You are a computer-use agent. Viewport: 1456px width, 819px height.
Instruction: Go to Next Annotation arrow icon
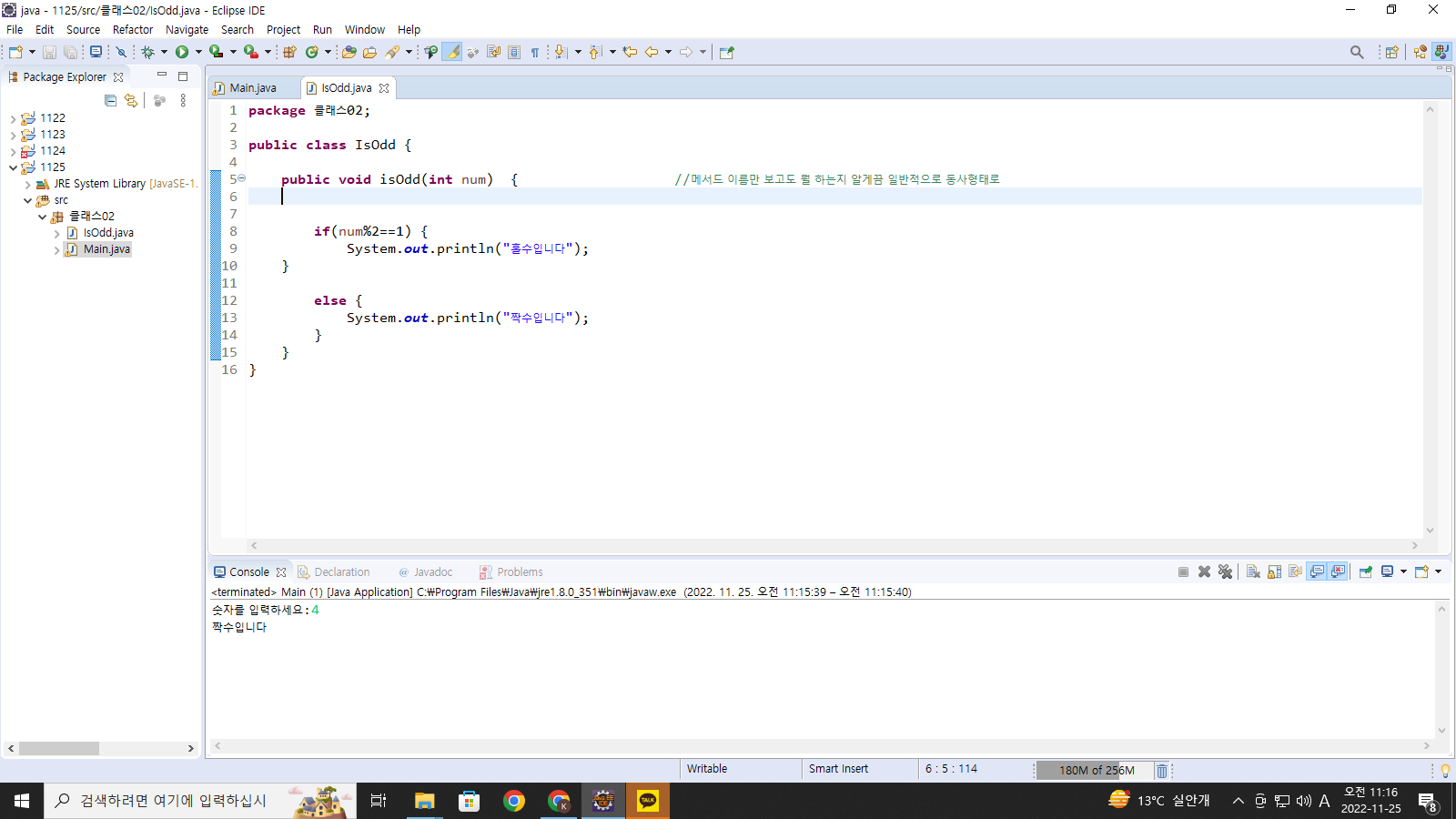561,52
